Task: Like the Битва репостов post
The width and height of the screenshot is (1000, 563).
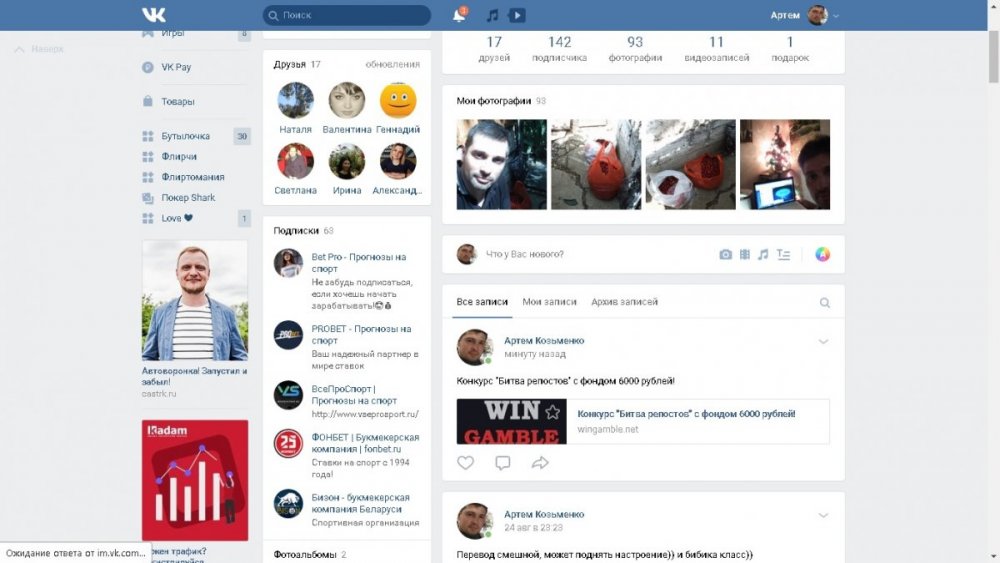Action: [465, 463]
